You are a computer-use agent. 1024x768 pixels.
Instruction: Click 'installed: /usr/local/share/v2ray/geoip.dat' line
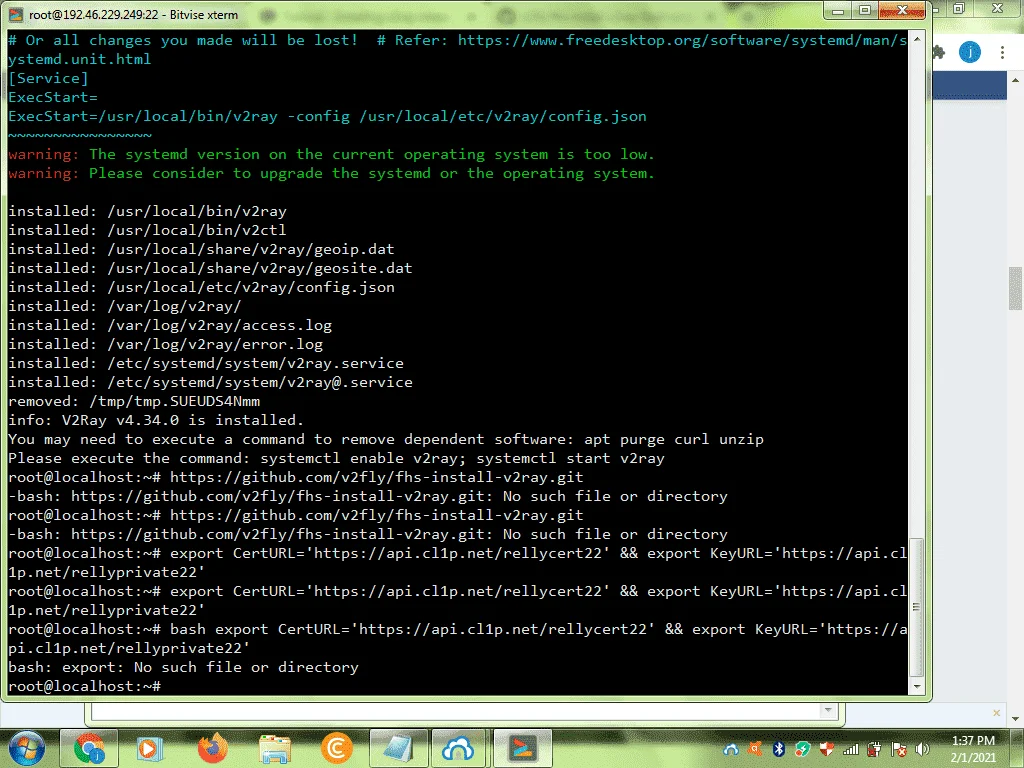(x=201, y=249)
